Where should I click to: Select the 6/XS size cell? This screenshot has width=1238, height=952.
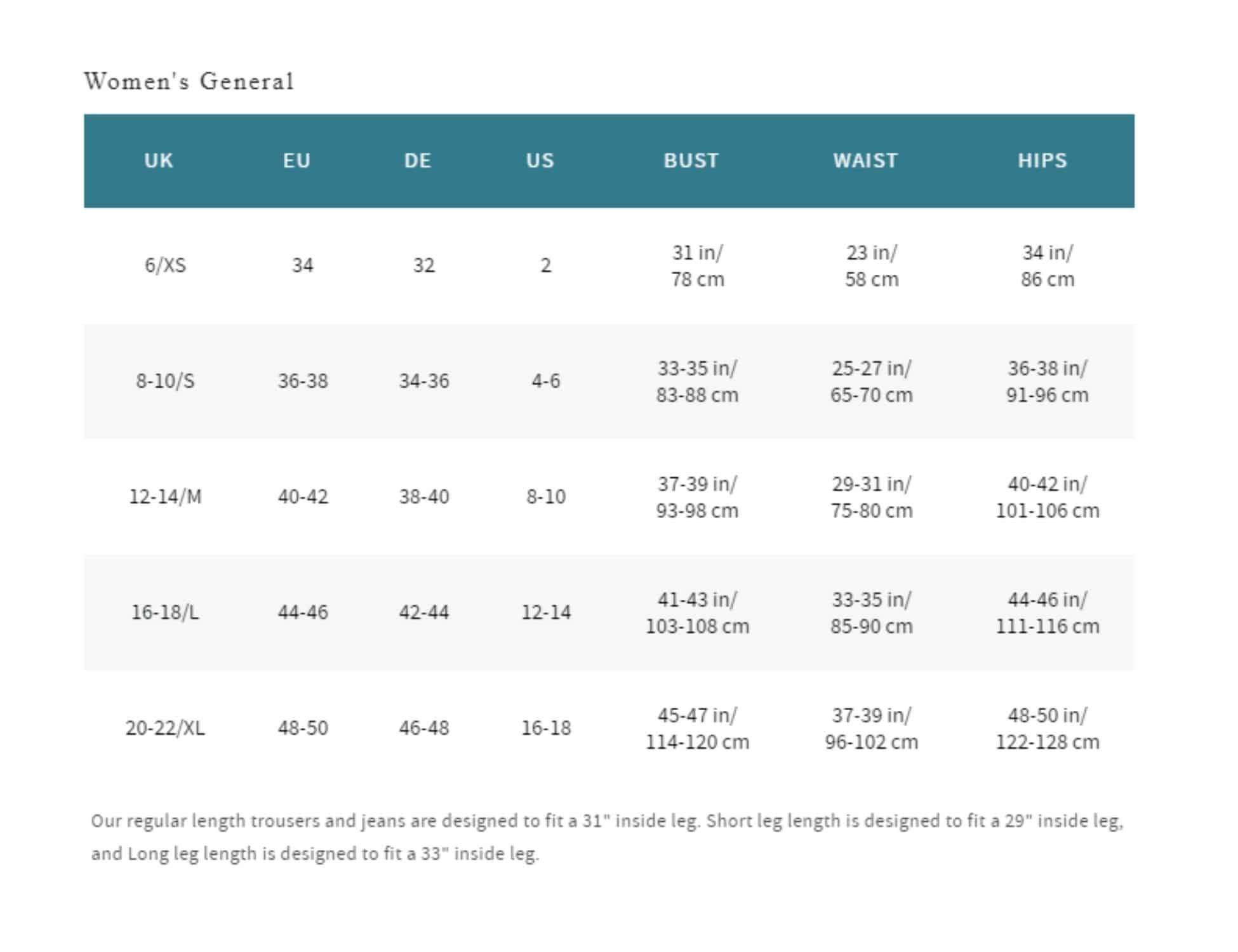[x=165, y=265]
